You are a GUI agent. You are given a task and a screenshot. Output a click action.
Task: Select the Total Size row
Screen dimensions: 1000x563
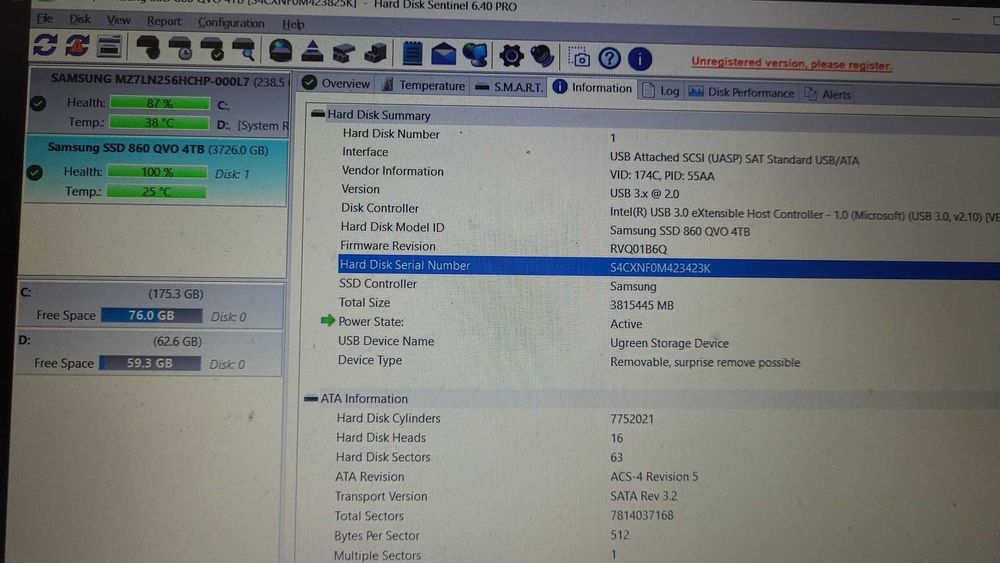coord(668,303)
